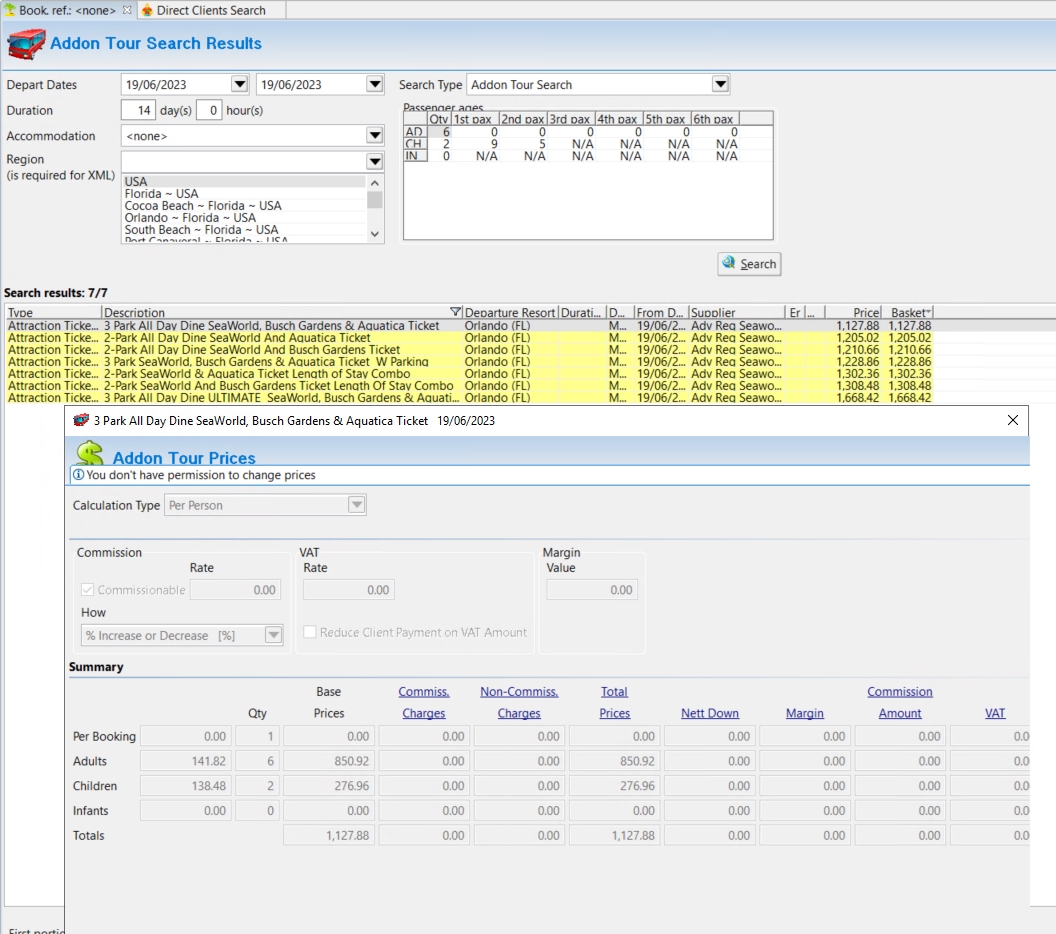Click the Direct Clients Search tab icon
The width and height of the screenshot is (1056, 934).
(148, 10)
